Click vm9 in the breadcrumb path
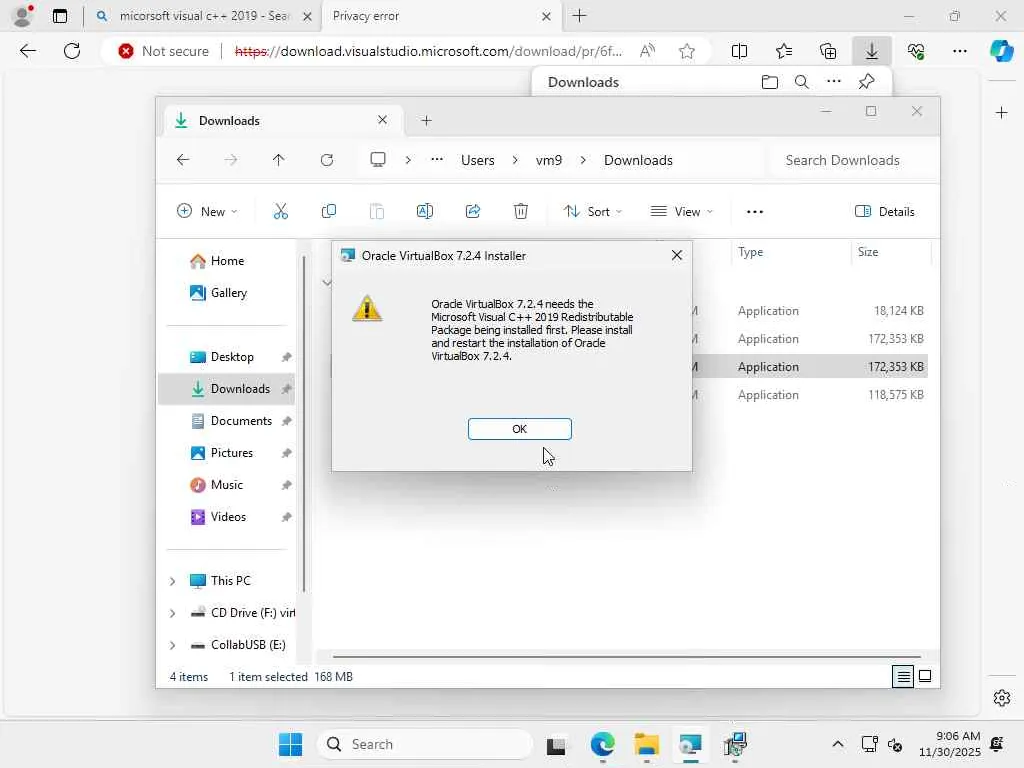1024x768 pixels. tap(549, 160)
